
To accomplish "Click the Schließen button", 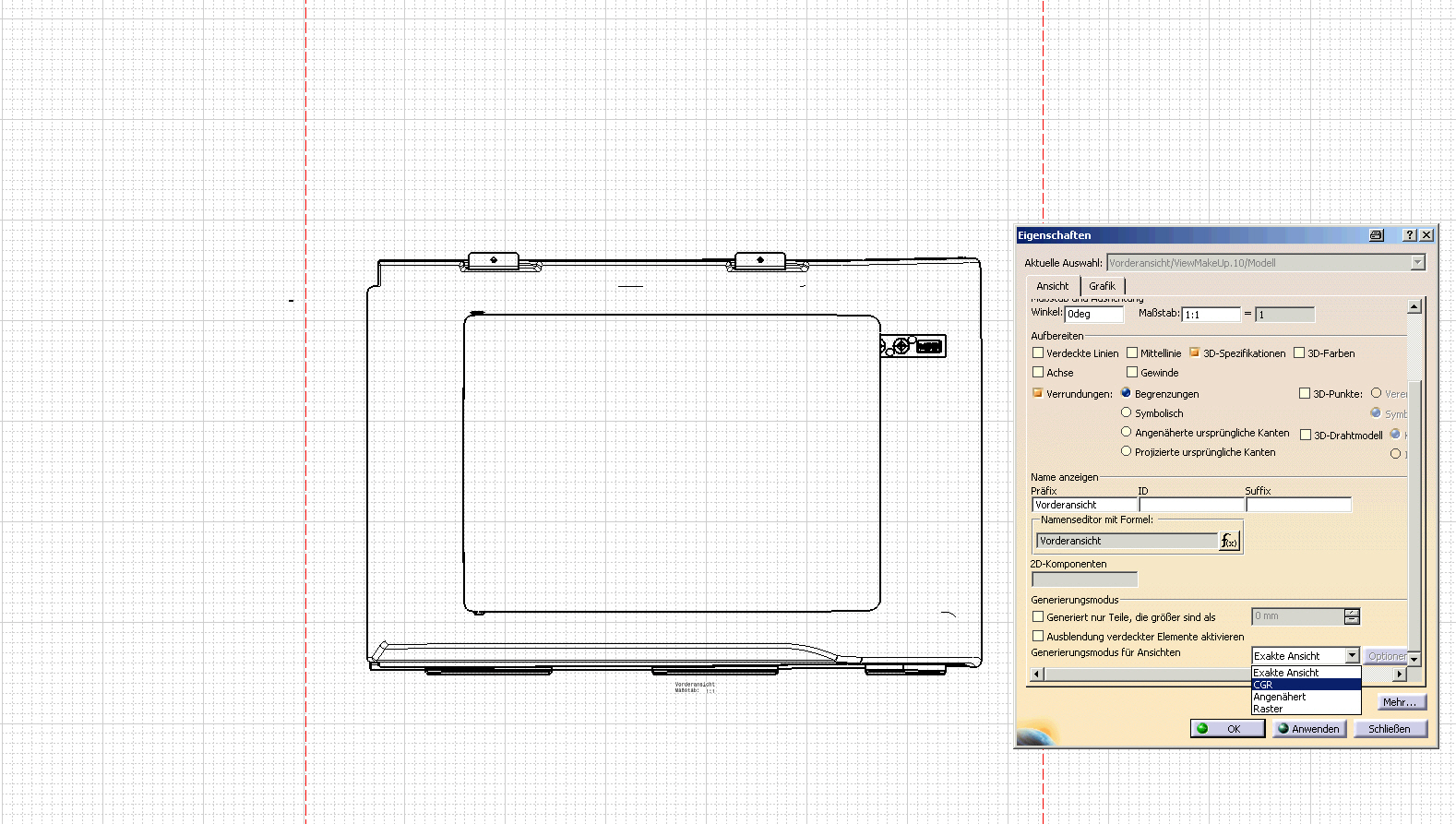I will [1390, 729].
